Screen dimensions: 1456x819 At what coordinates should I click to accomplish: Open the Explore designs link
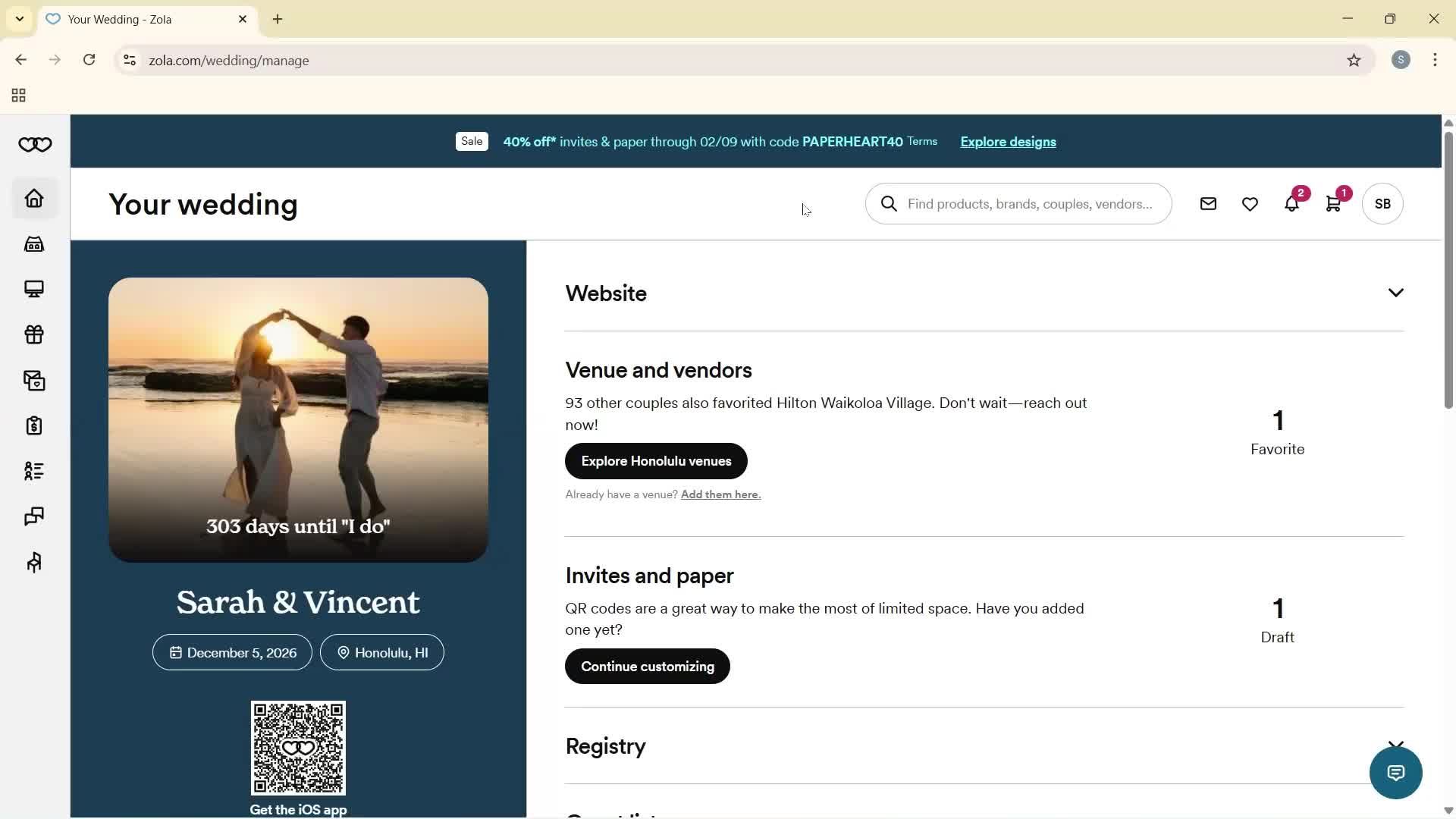click(x=1007, y=142)
